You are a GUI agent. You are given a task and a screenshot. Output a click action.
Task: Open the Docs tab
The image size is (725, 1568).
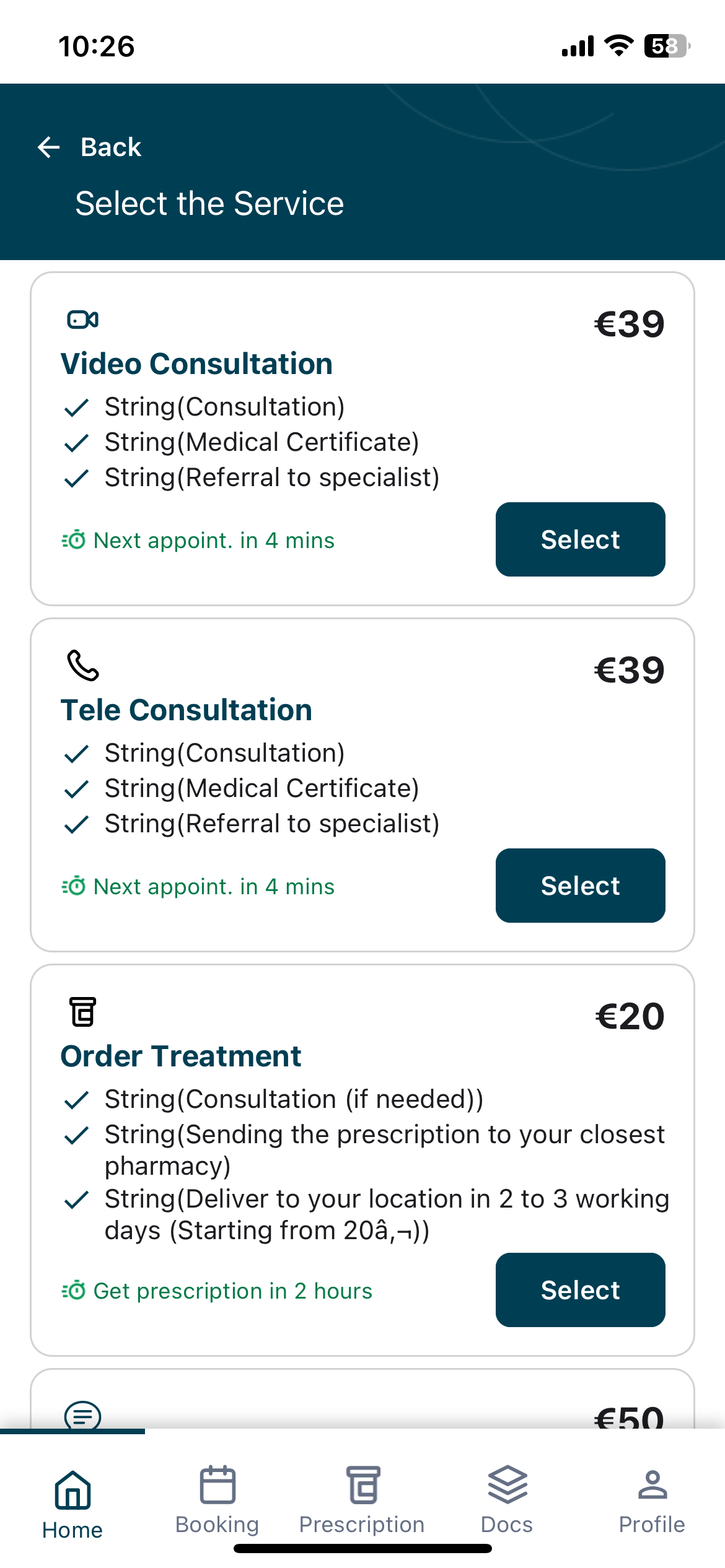click(507, 1500)
